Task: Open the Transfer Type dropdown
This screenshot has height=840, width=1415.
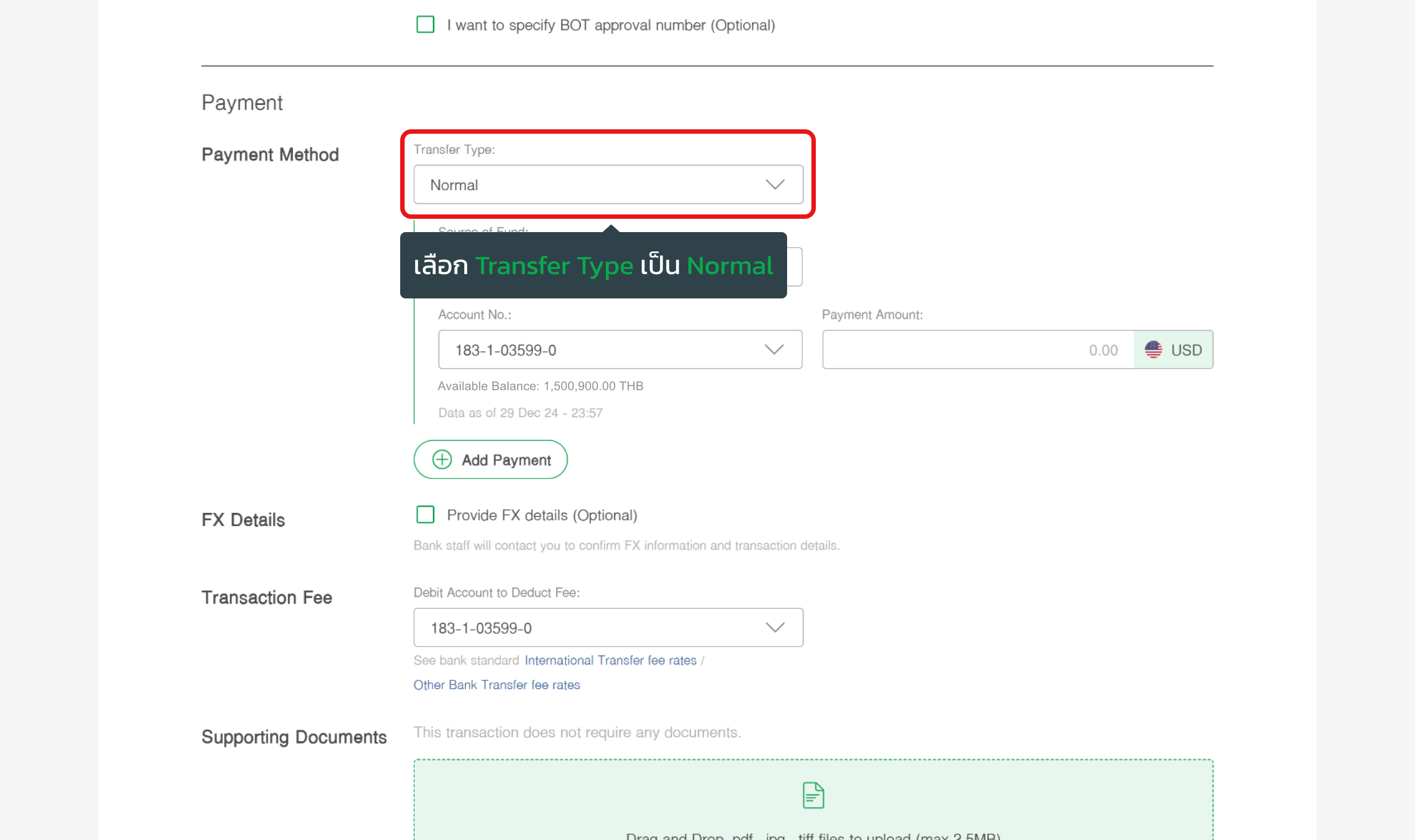Action: click(x=608, y=185)
